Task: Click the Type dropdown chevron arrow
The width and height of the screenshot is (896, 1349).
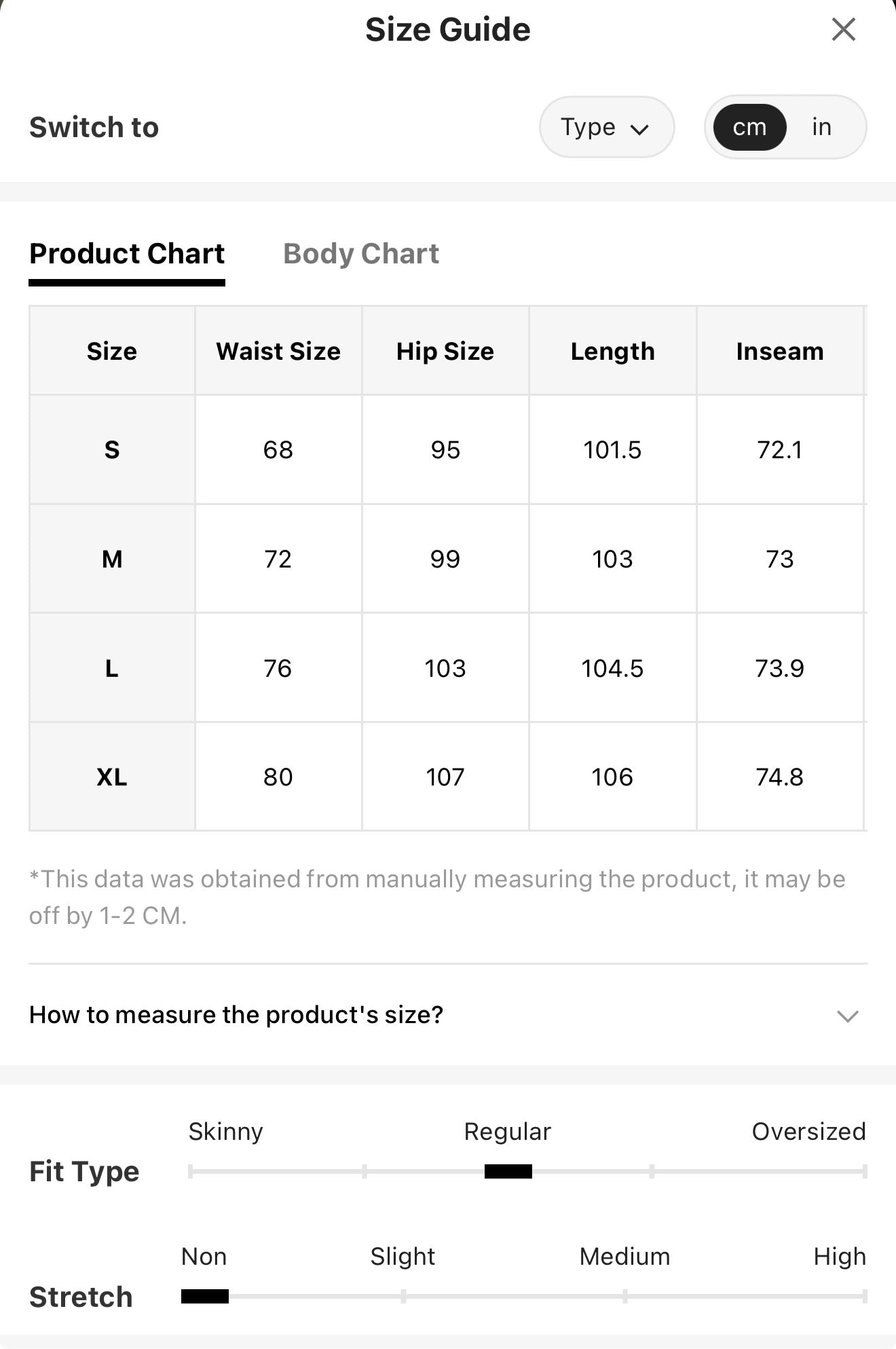Action: pyautogui.click(x=639, y=129)
